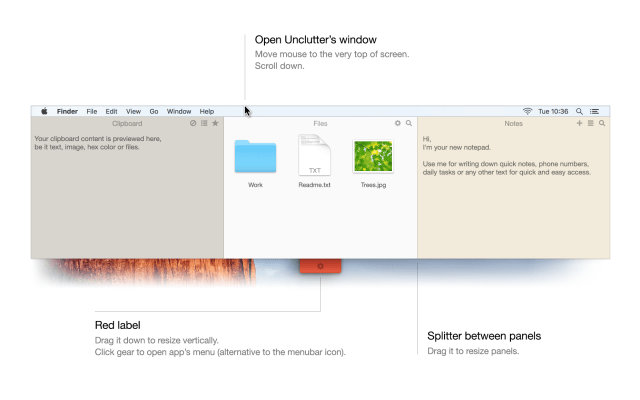Click the Wi-Fi status icon

527,111
